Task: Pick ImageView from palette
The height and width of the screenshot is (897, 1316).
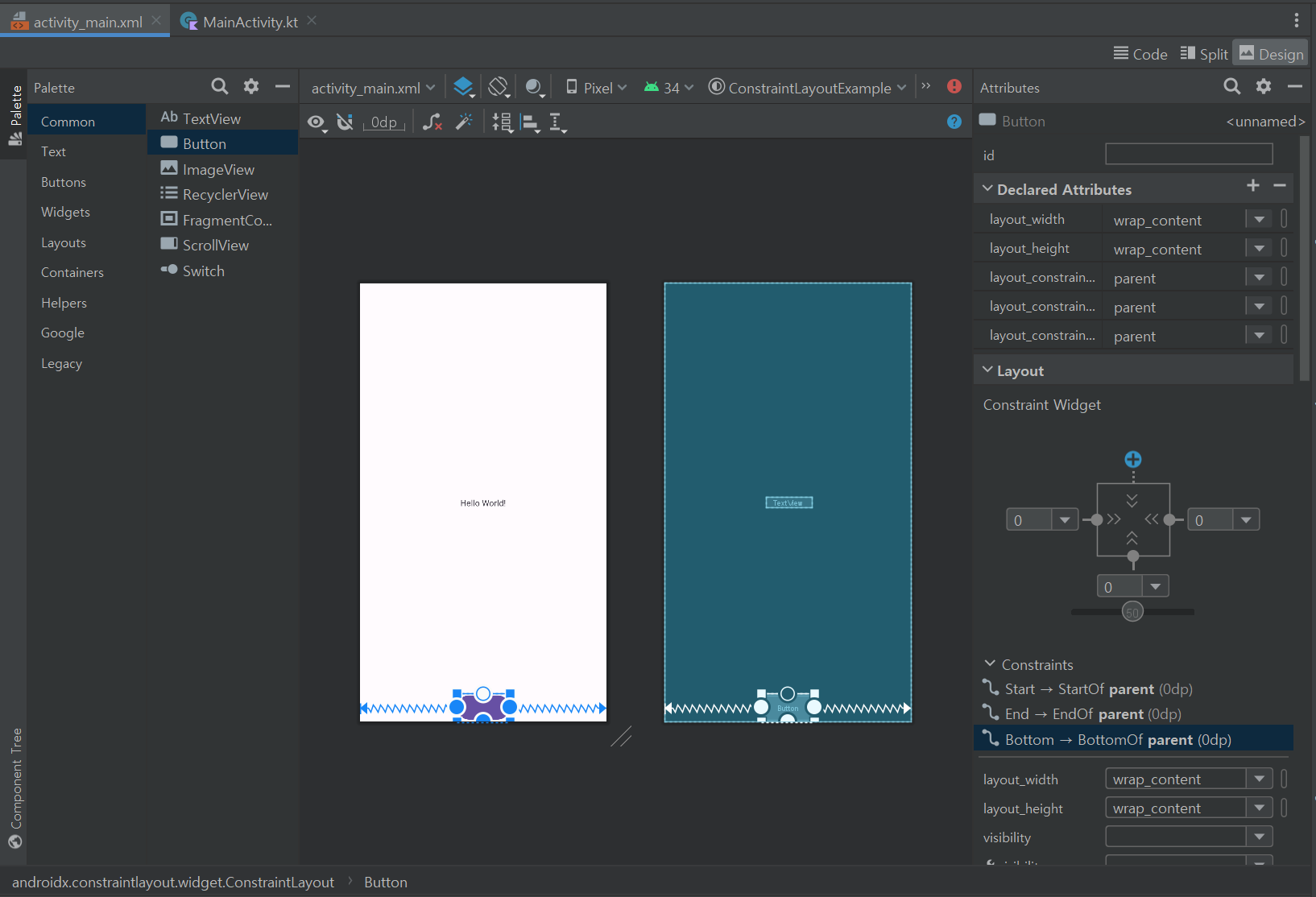Action: point(223,169)
